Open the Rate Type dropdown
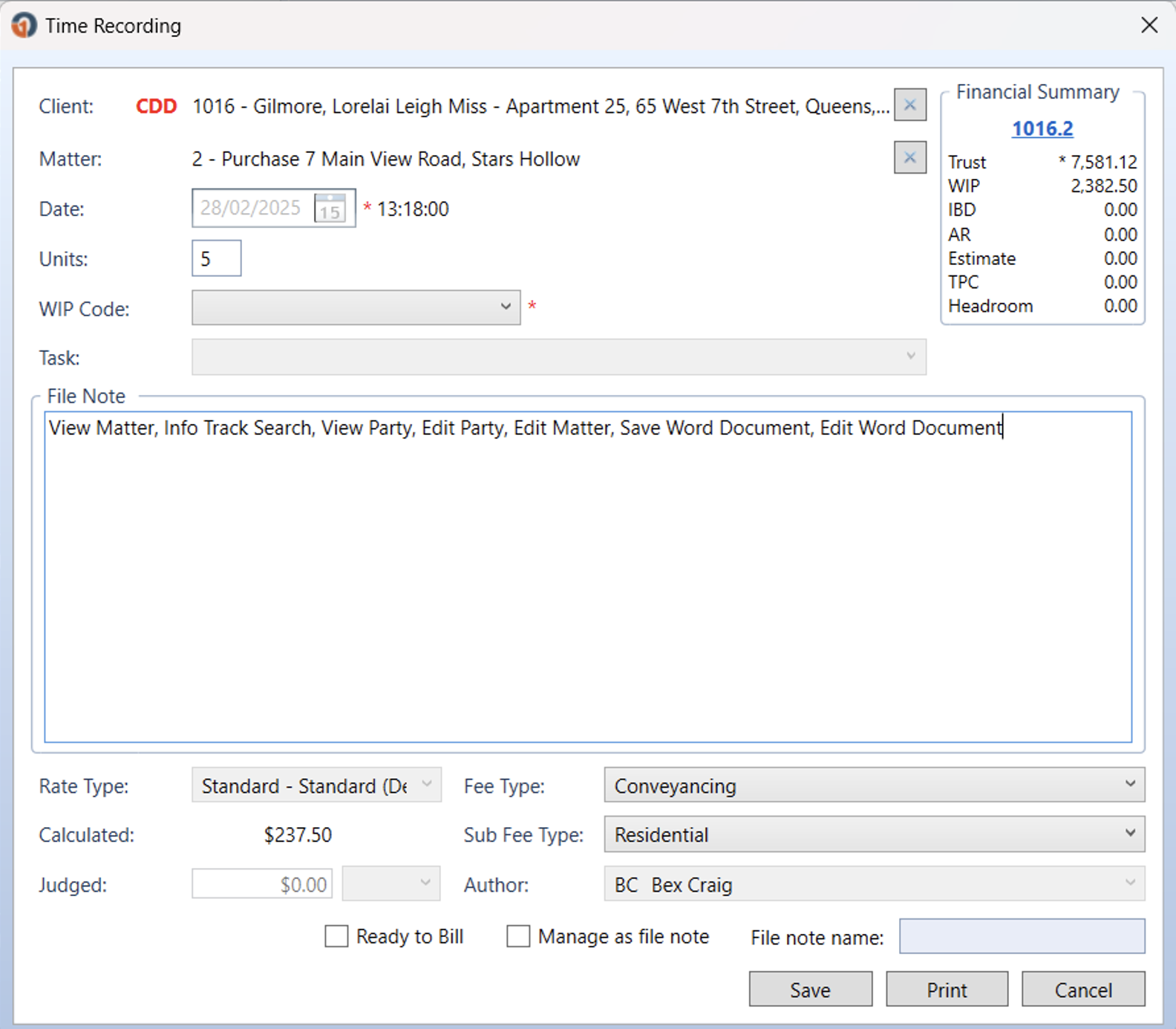 (x=317, y=785)
